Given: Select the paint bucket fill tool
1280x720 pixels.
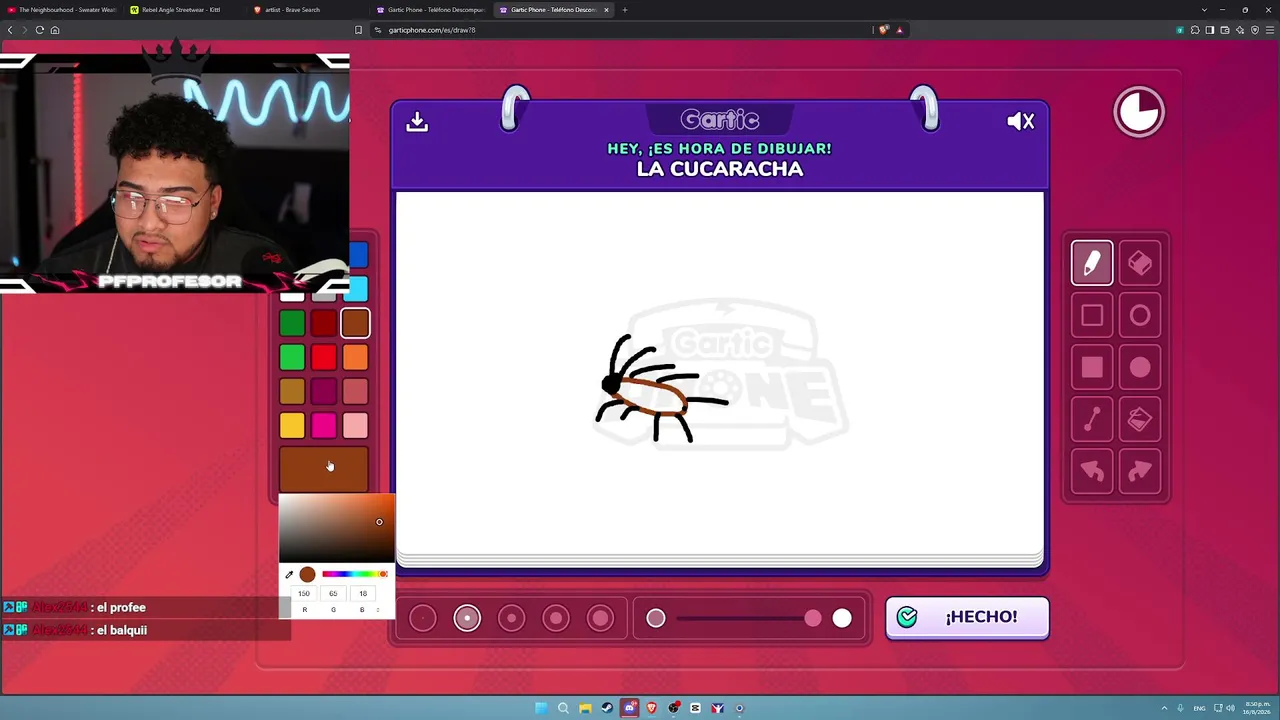Looking at the screenshot, I should tap(1140, 420).
